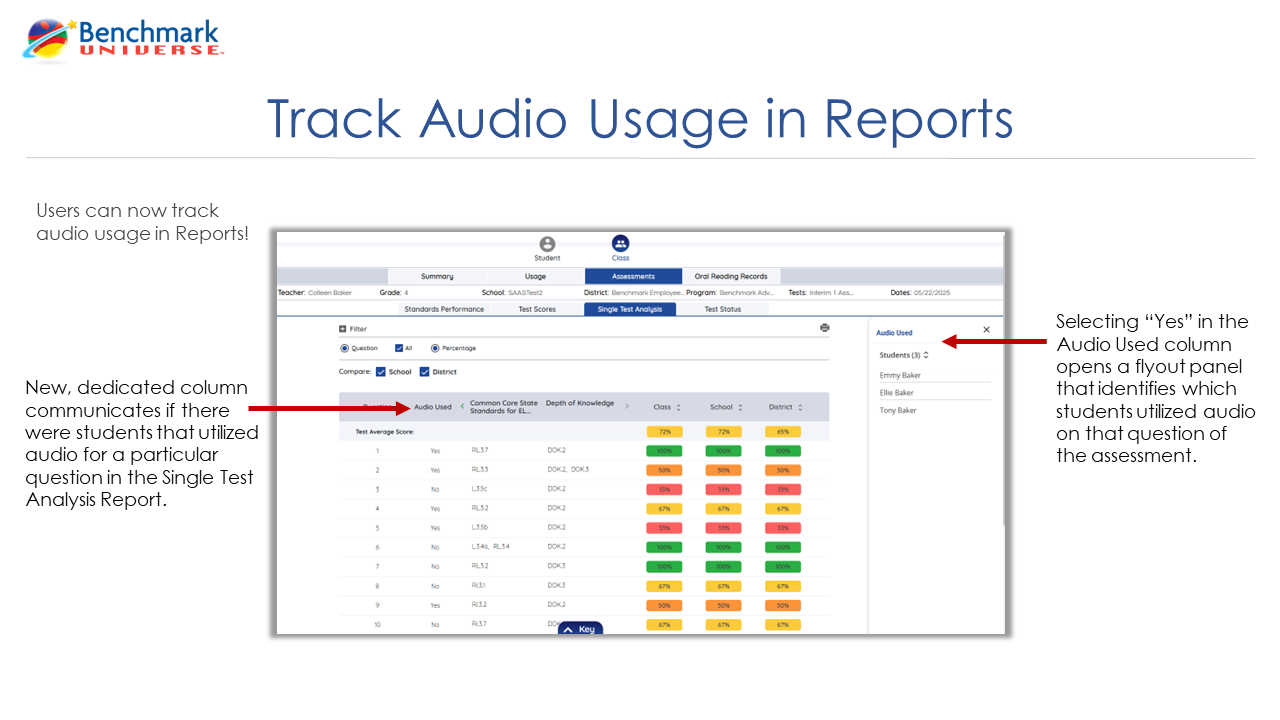The height and width of the screenshot is (720, 1280).
Task: Click Yes in Audio Used for question 4
Action: click(435, 509)
